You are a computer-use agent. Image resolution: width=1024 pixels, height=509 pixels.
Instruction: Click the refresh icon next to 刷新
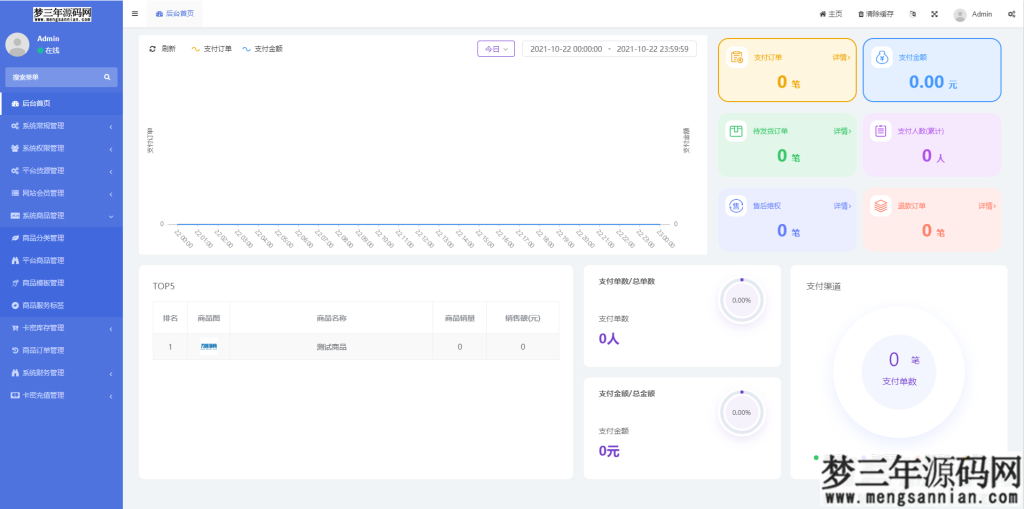point(153,49)
